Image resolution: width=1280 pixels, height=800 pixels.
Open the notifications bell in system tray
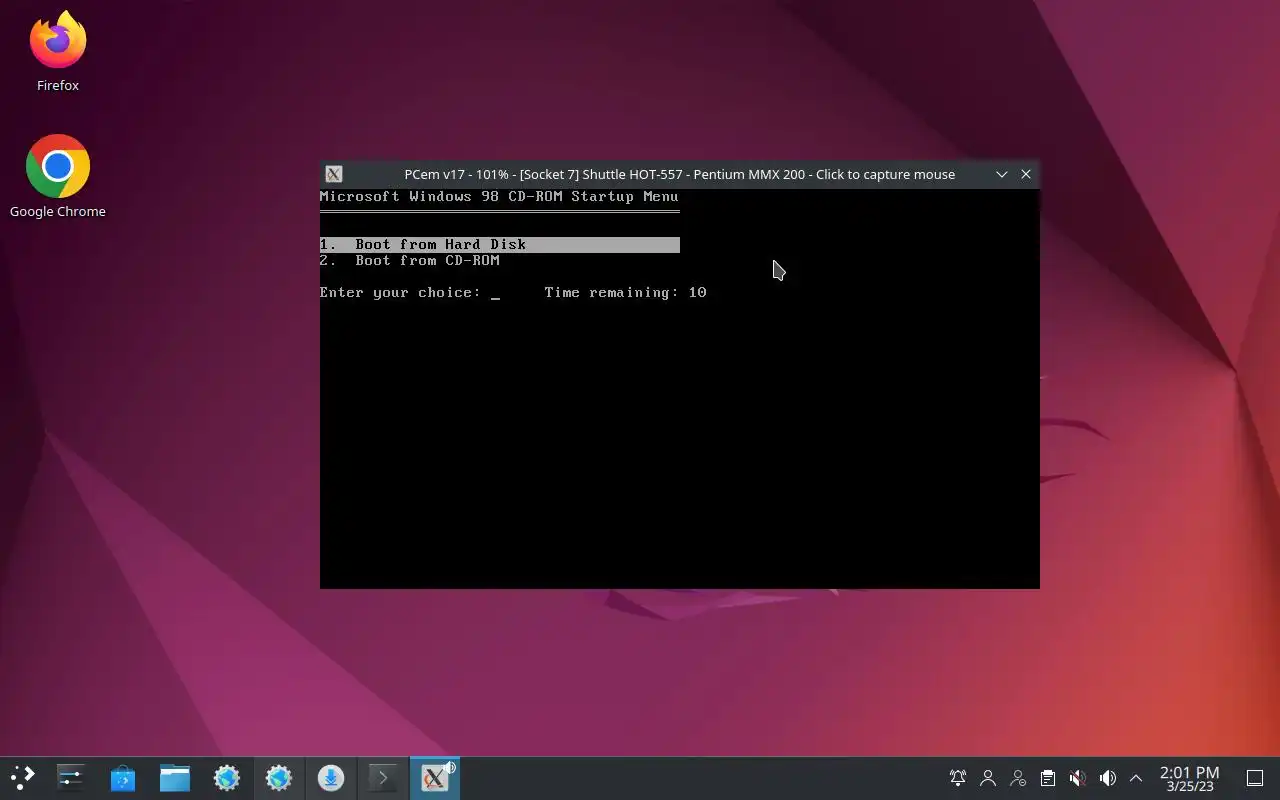(958, 778)
